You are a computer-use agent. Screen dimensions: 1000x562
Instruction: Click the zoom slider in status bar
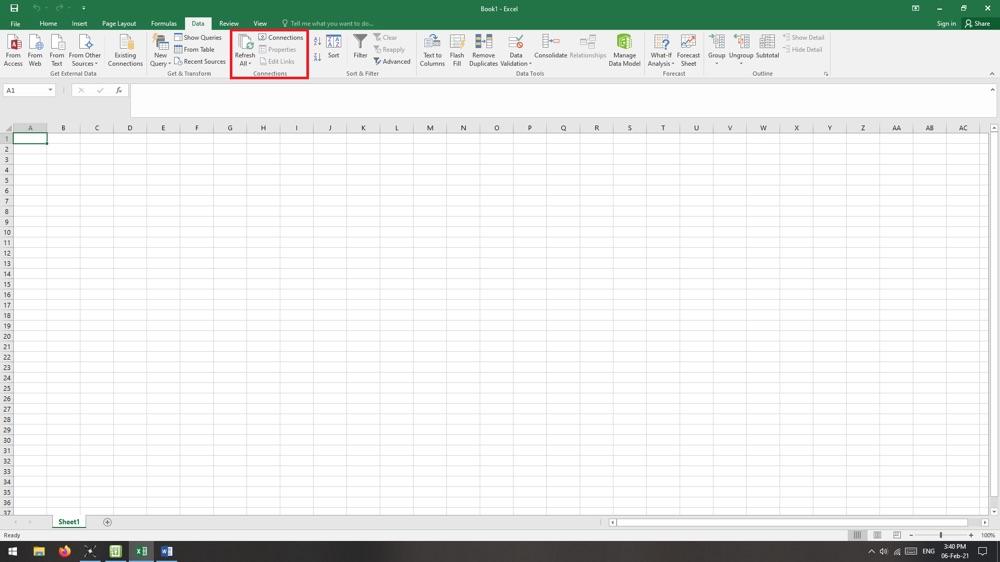(940, 535)
